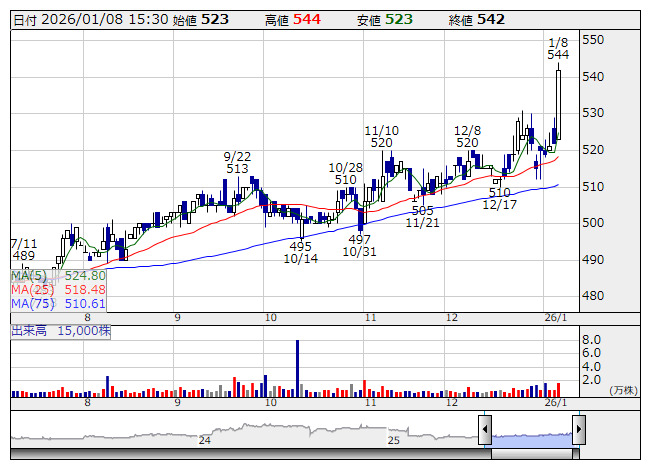Click the right range slider handle
Screen dimensions: 653x470
tap(578, 431)
